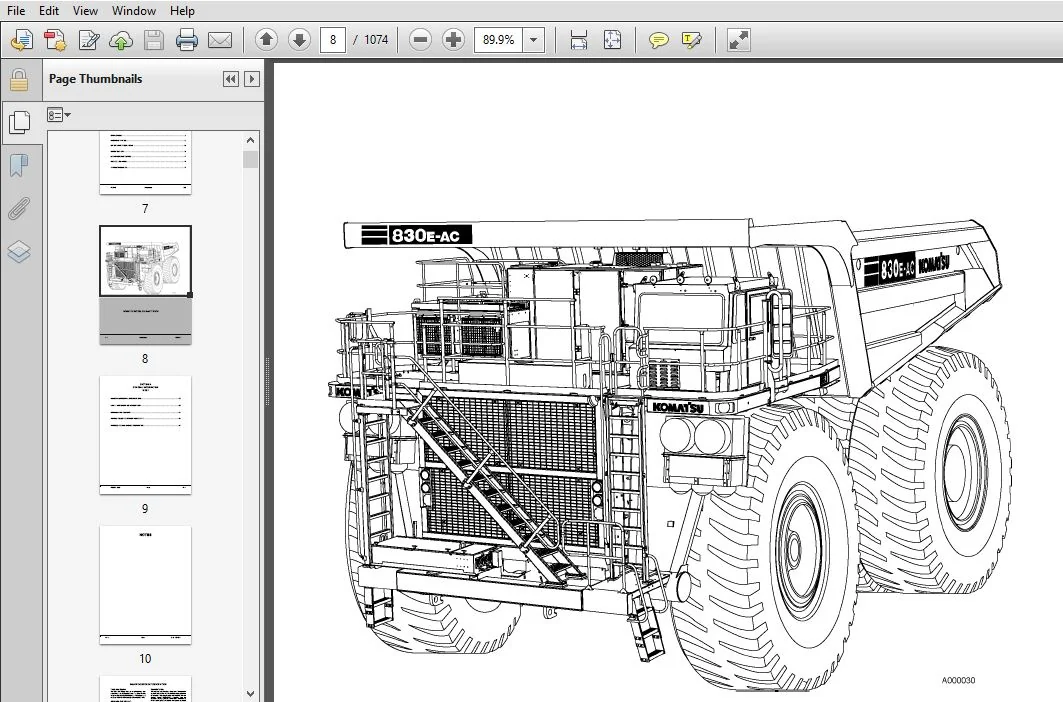The width and height of the screenshot is (1063, 702).
Task: Click the fit width scrolling mode icon
Action: (x=579, y=40)
